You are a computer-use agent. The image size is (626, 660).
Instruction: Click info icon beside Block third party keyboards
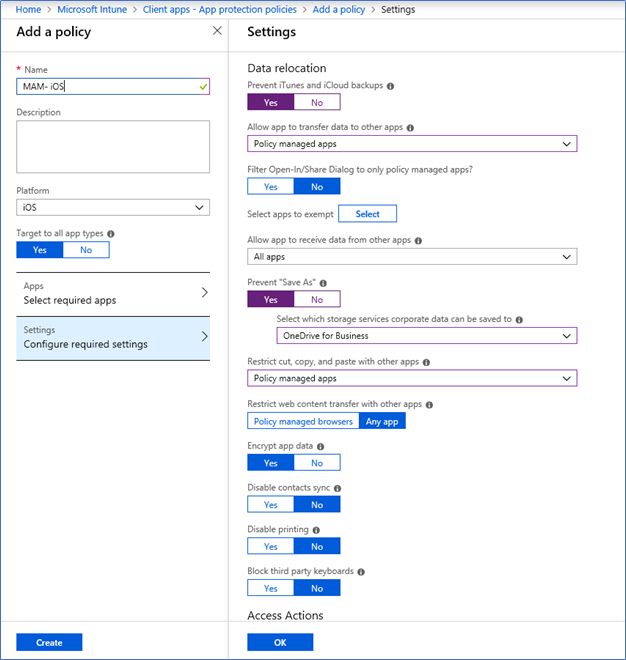pos(361,572)
